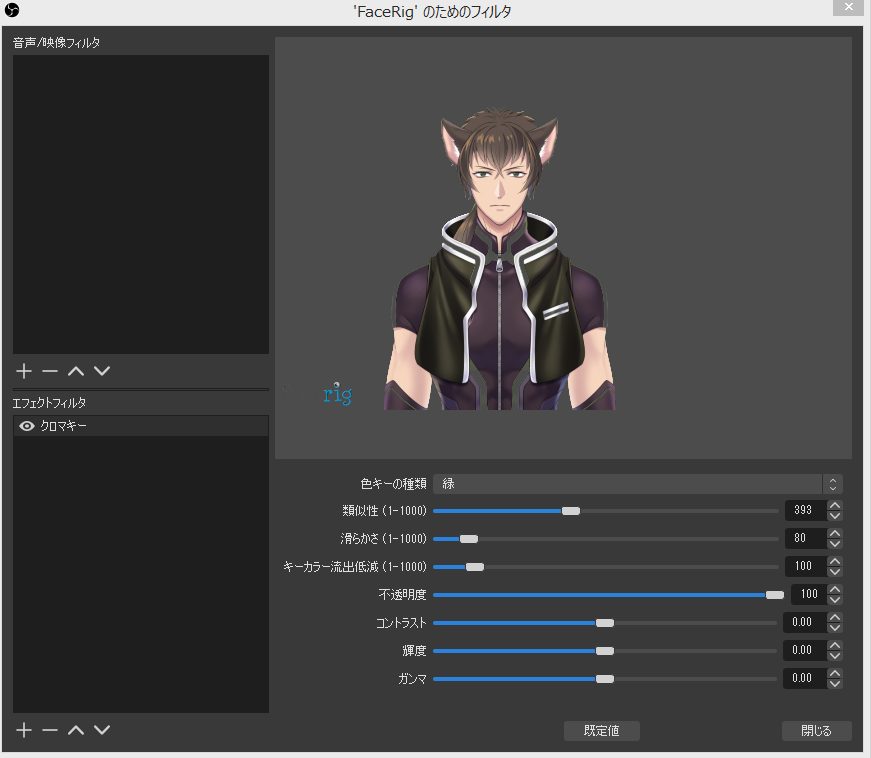Click the 類似性 value field showing 393
871x758 pixels.
click(x=805, y=510)
